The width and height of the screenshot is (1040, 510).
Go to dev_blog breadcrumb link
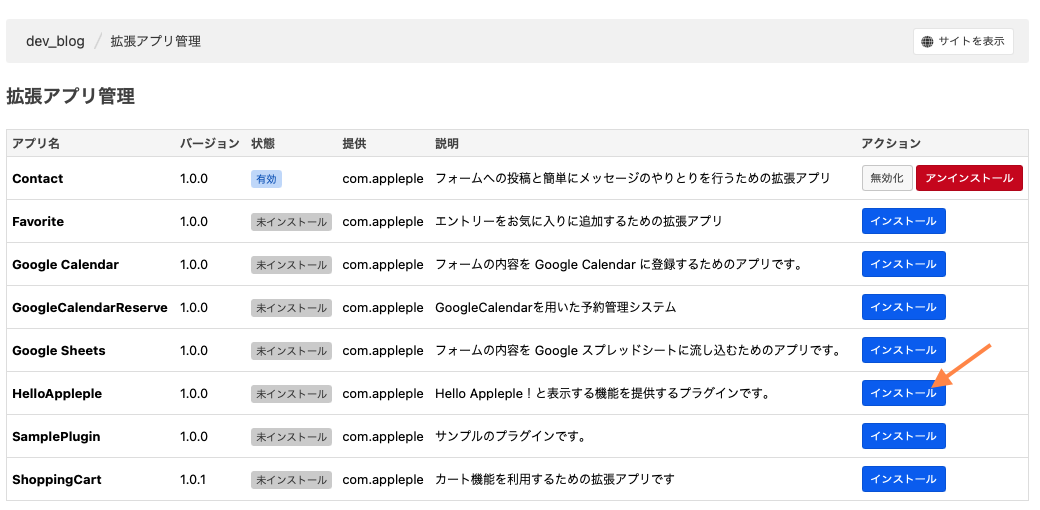(56, 42)
